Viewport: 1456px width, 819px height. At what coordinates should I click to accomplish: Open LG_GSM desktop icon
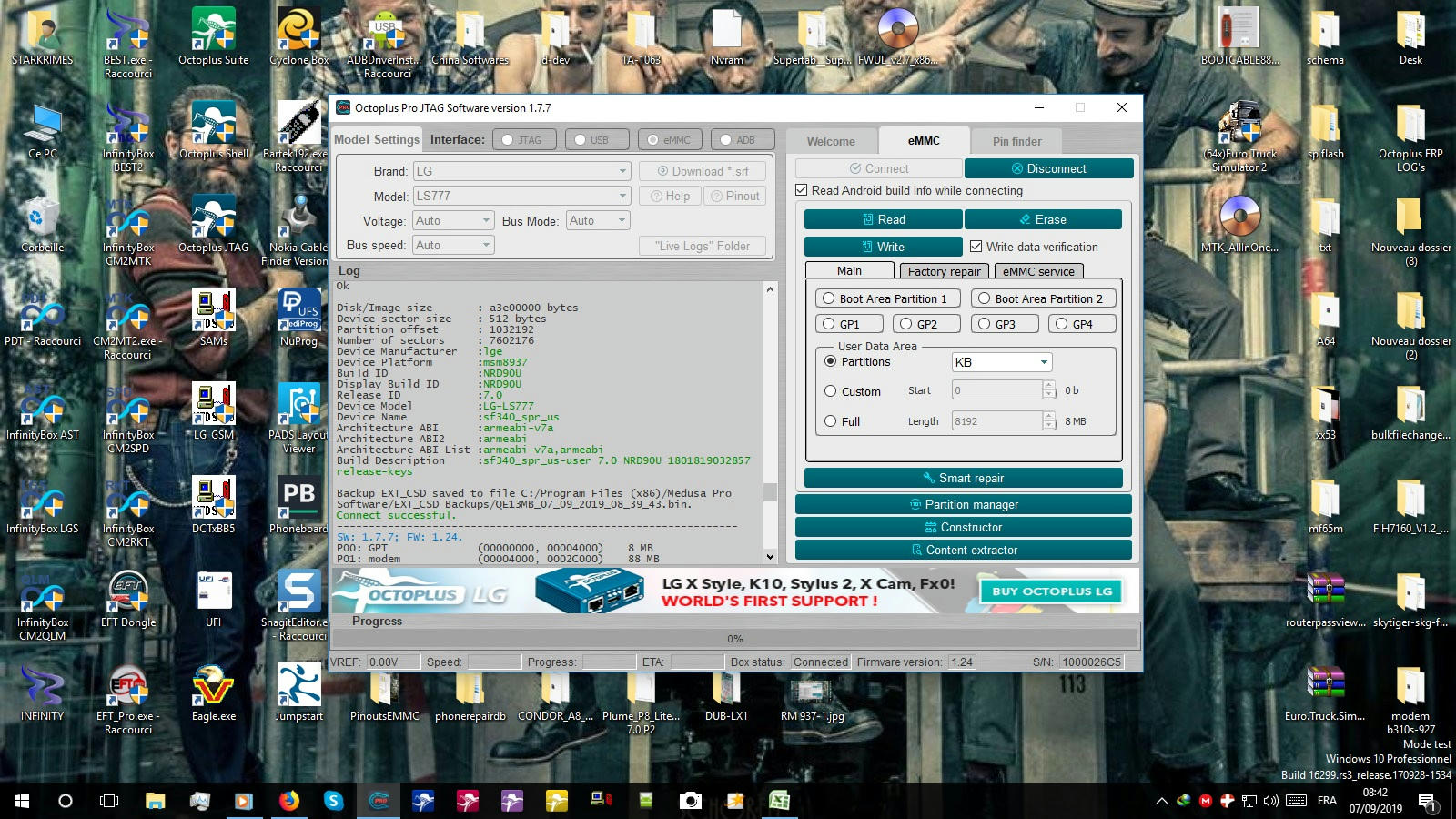coord(213,411)
